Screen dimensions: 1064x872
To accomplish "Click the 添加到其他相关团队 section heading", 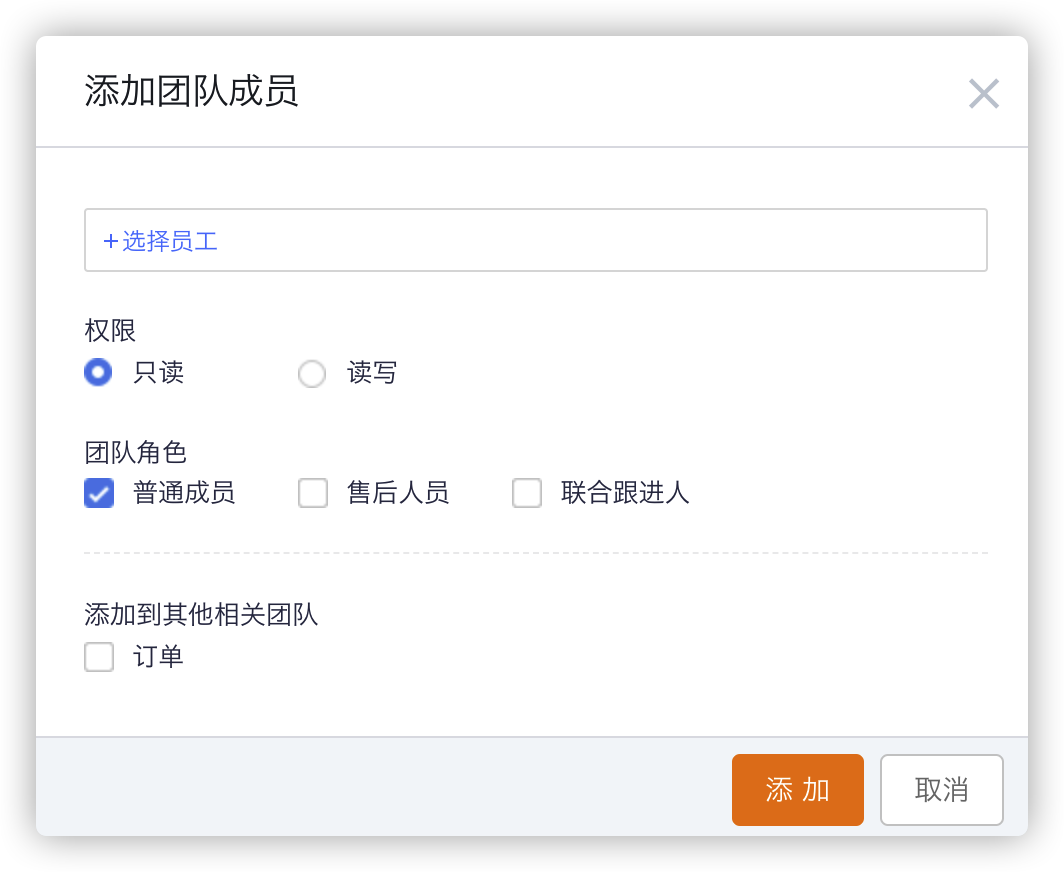I will pyautogui.click(x=201, y=615).
